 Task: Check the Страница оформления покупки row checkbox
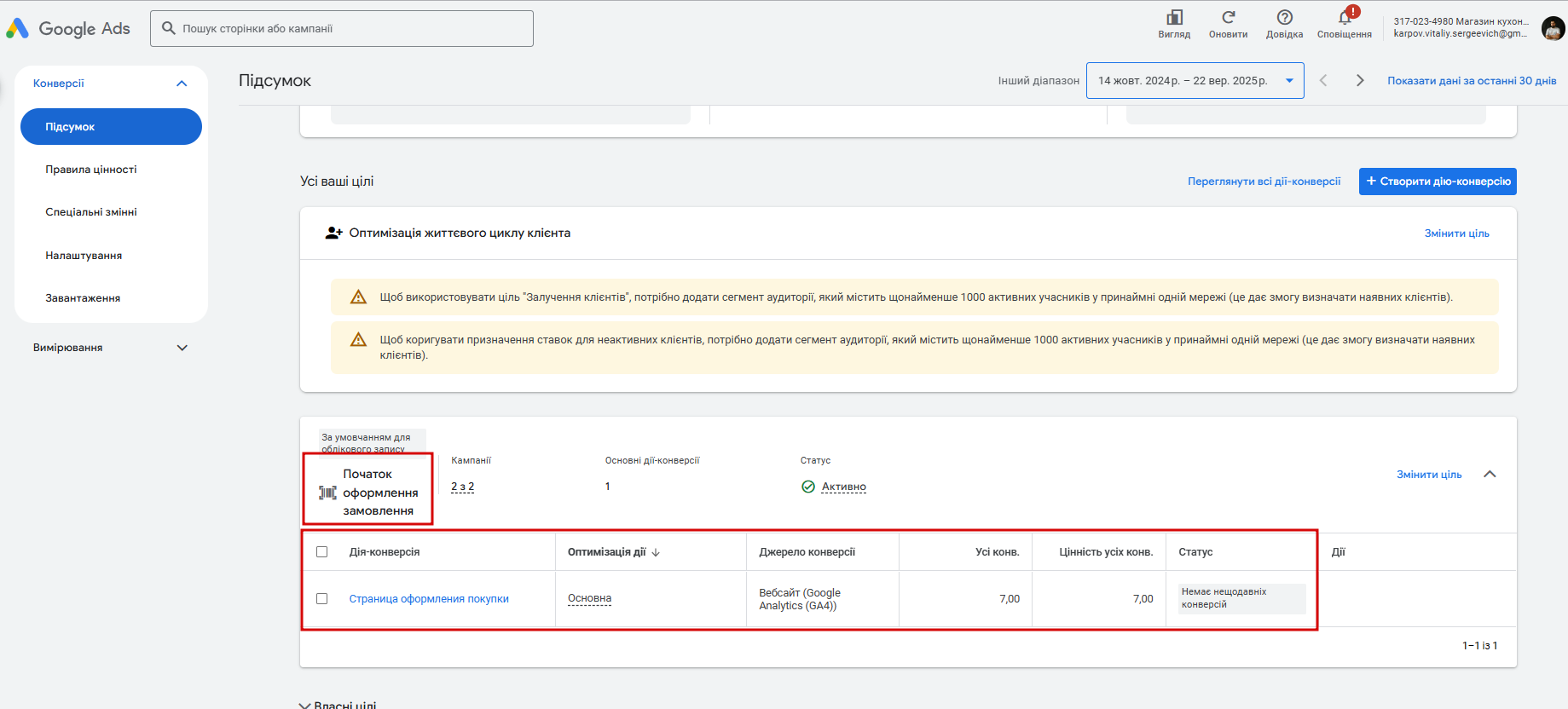click(x=322, y=599)
